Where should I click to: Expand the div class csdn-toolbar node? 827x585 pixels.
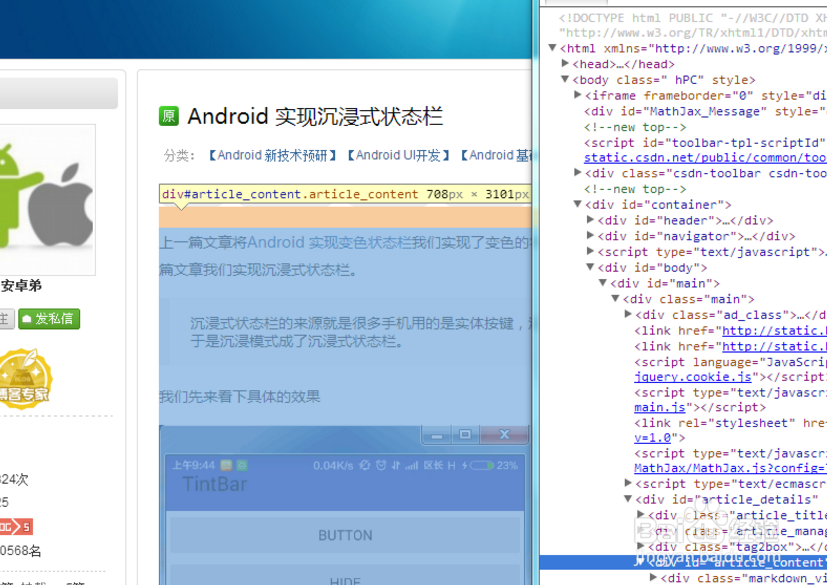click(x=578, y=172)
